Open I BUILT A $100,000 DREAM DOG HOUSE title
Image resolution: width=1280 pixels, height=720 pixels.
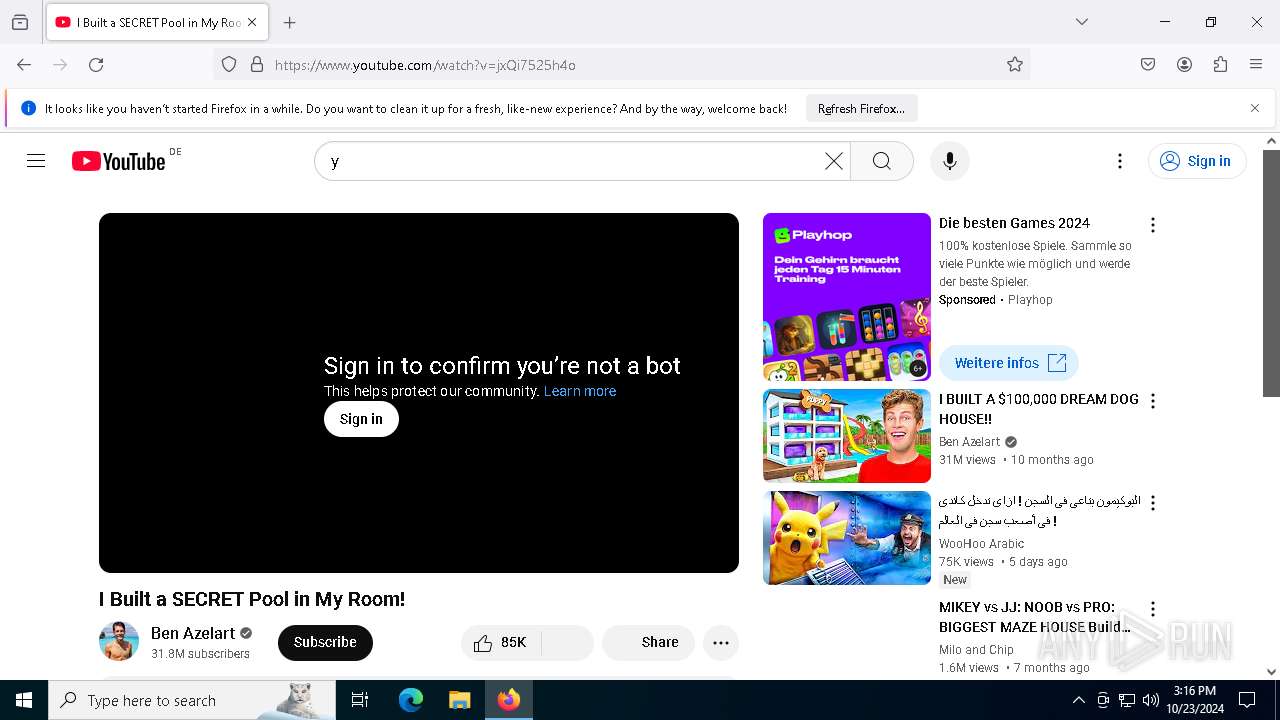pos(1039,409)
